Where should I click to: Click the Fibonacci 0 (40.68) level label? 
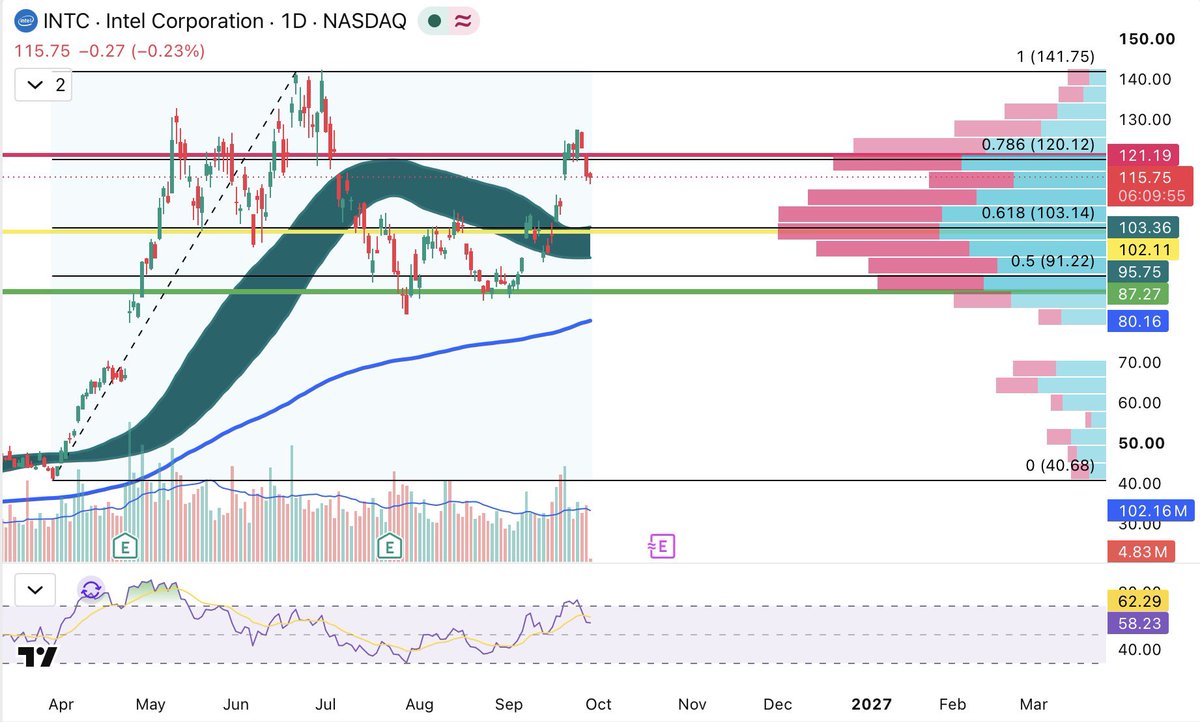[1059, 466]
